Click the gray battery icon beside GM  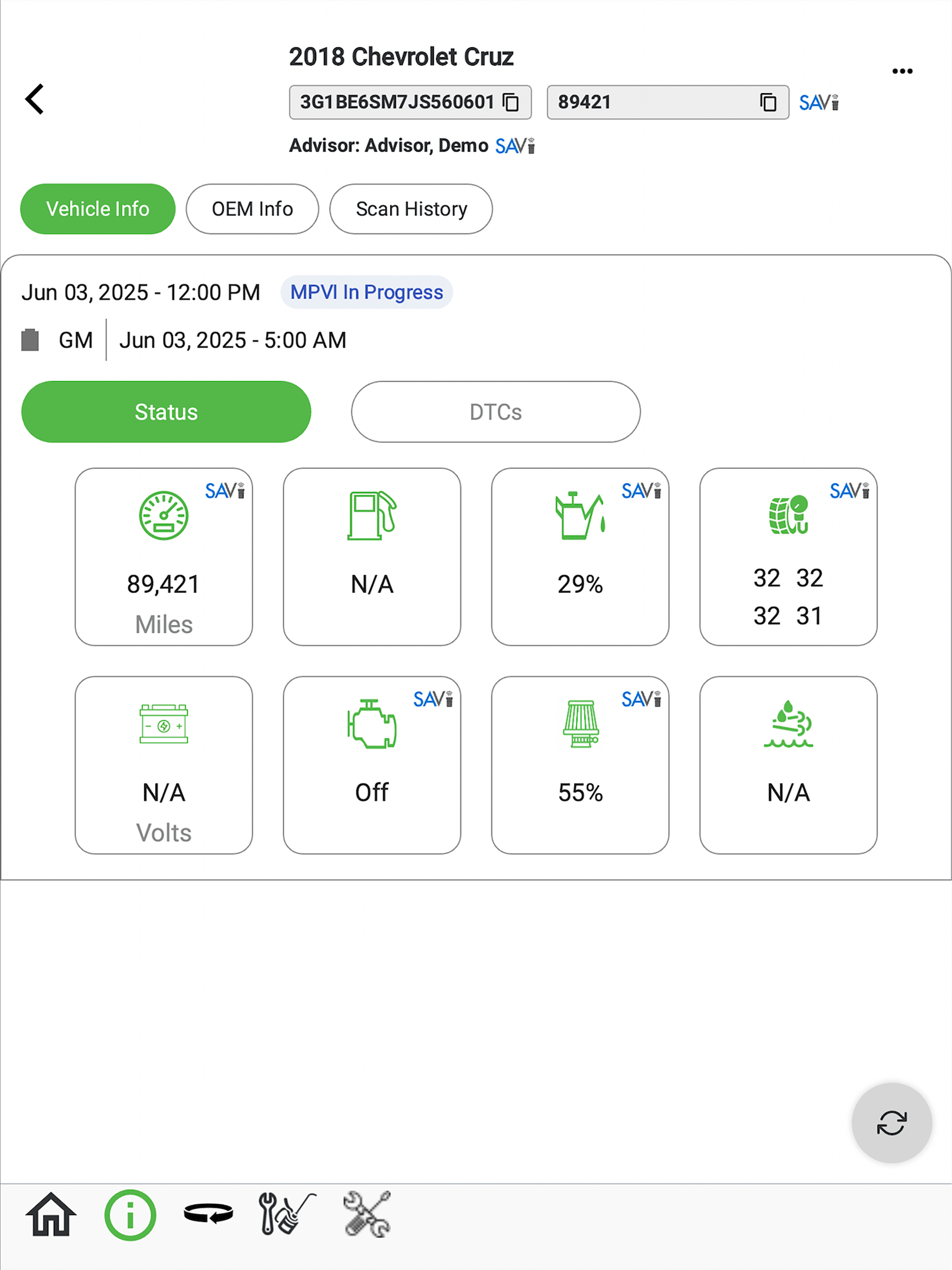[30, 340]
